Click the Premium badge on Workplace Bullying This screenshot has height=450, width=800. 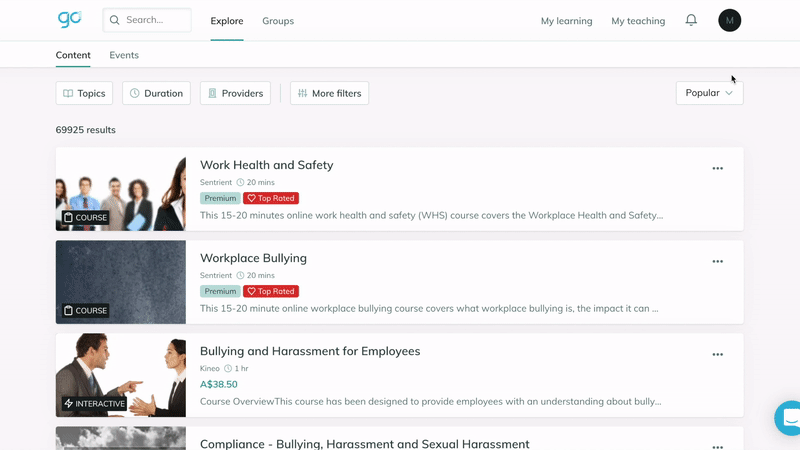(x=220, y=291)
